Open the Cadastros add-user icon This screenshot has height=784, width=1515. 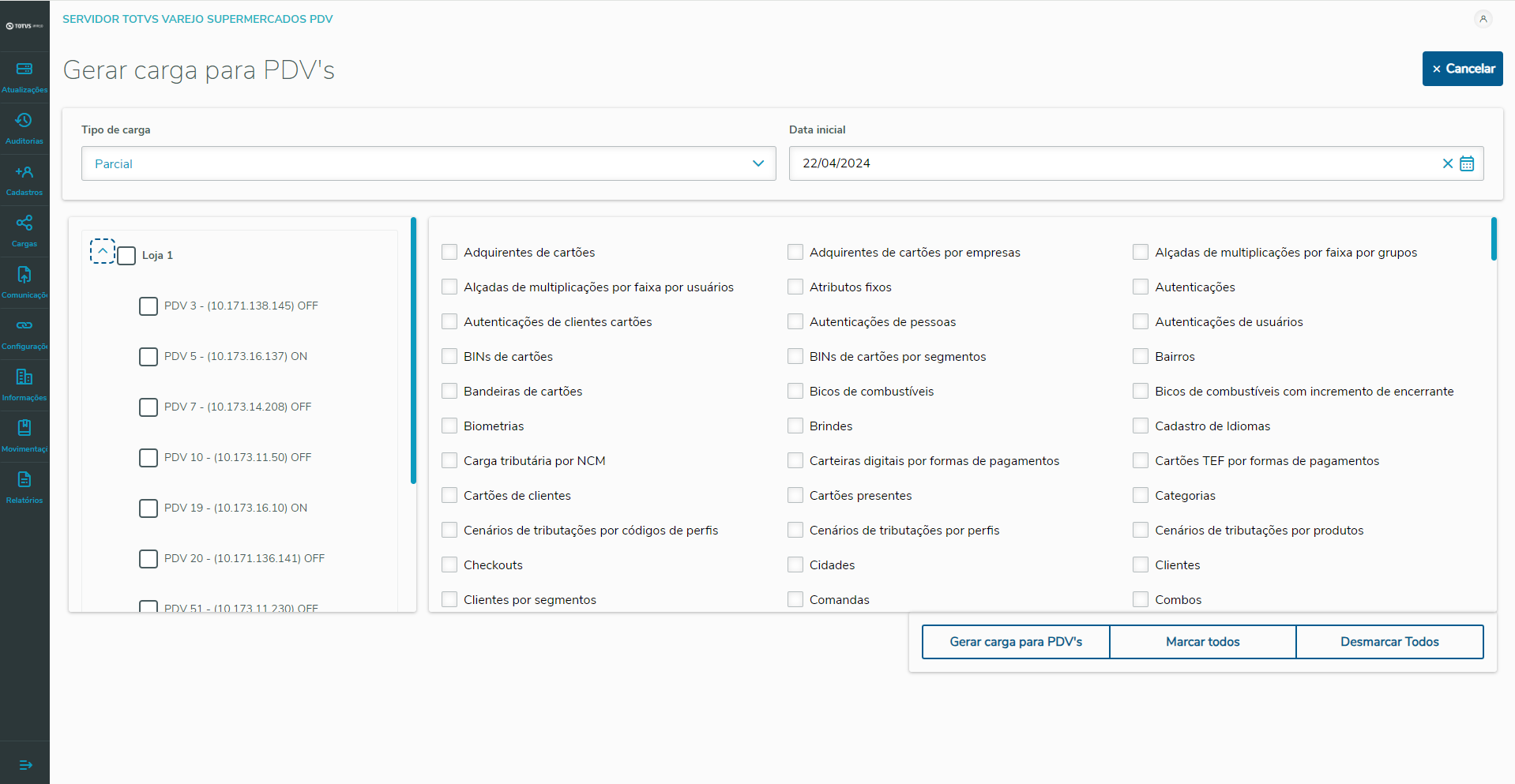tap(24, 172)
